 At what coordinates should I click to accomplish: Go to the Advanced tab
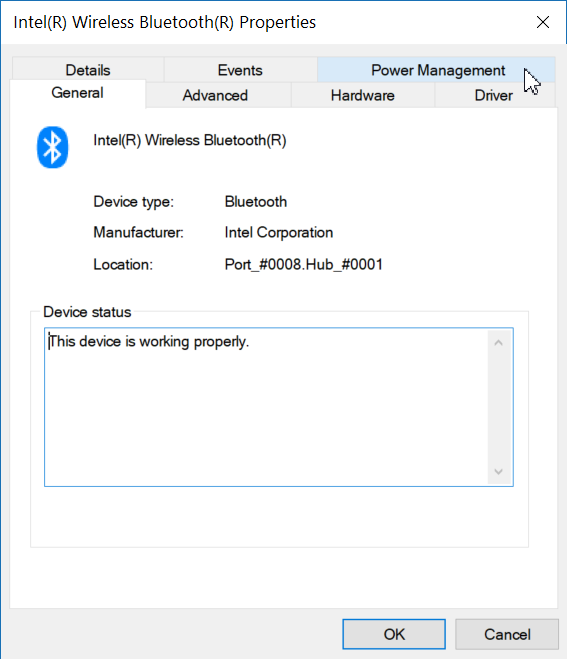215,95
